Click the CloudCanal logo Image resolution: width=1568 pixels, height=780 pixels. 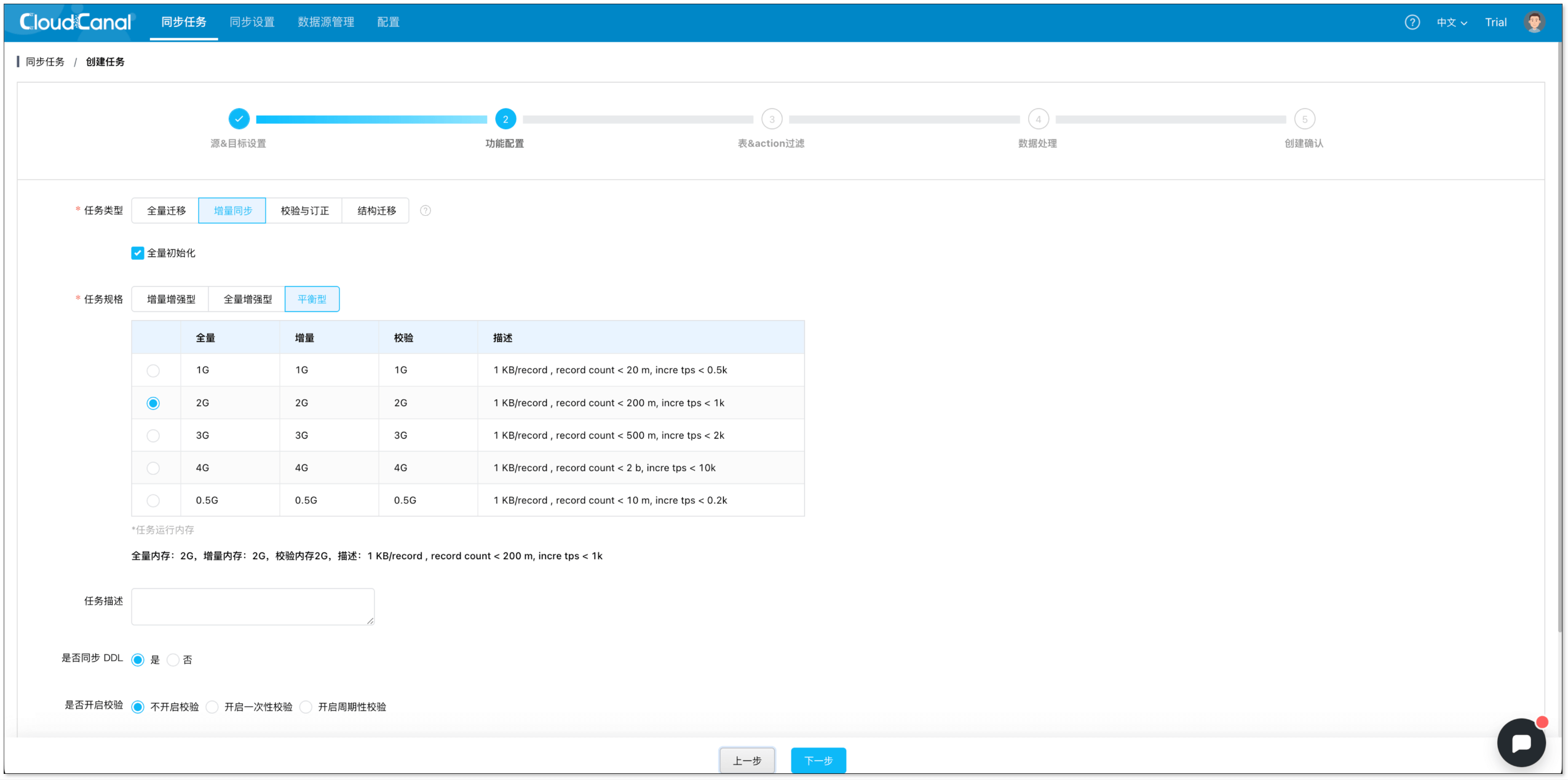click(76, 22)
